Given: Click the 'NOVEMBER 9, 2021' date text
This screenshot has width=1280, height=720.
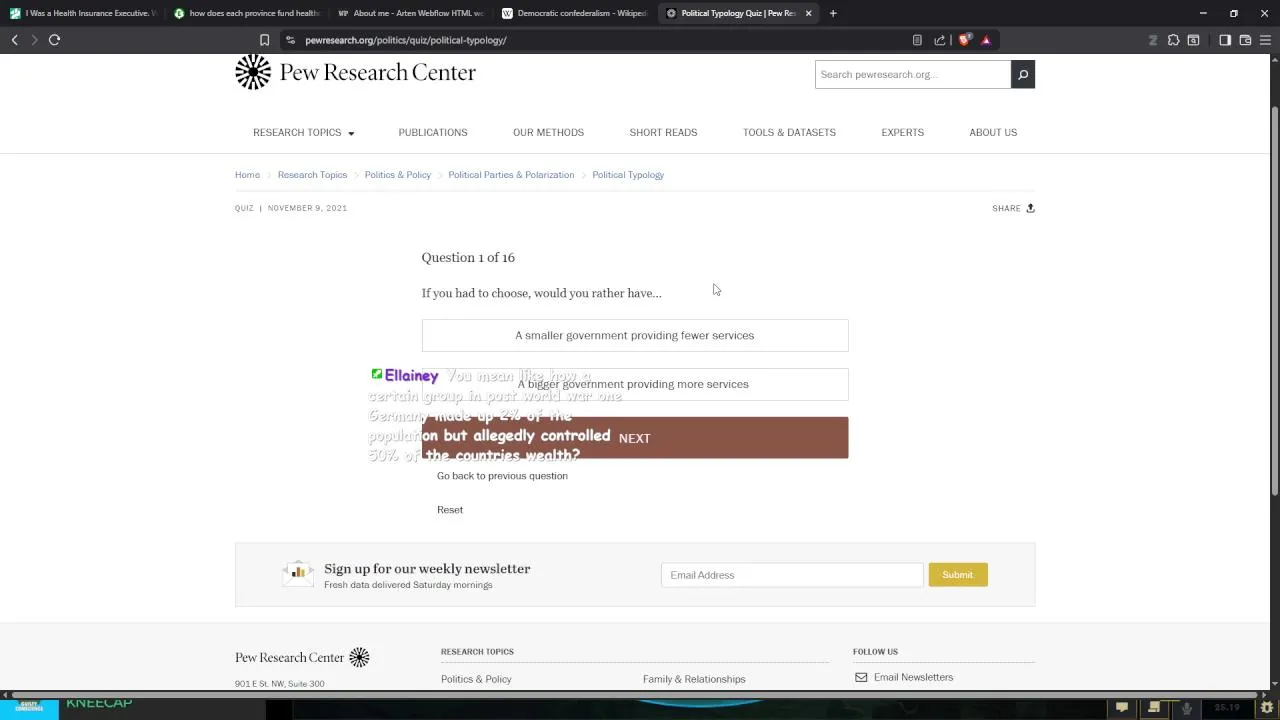Looking at the screenshot, I should coord(307,208).
